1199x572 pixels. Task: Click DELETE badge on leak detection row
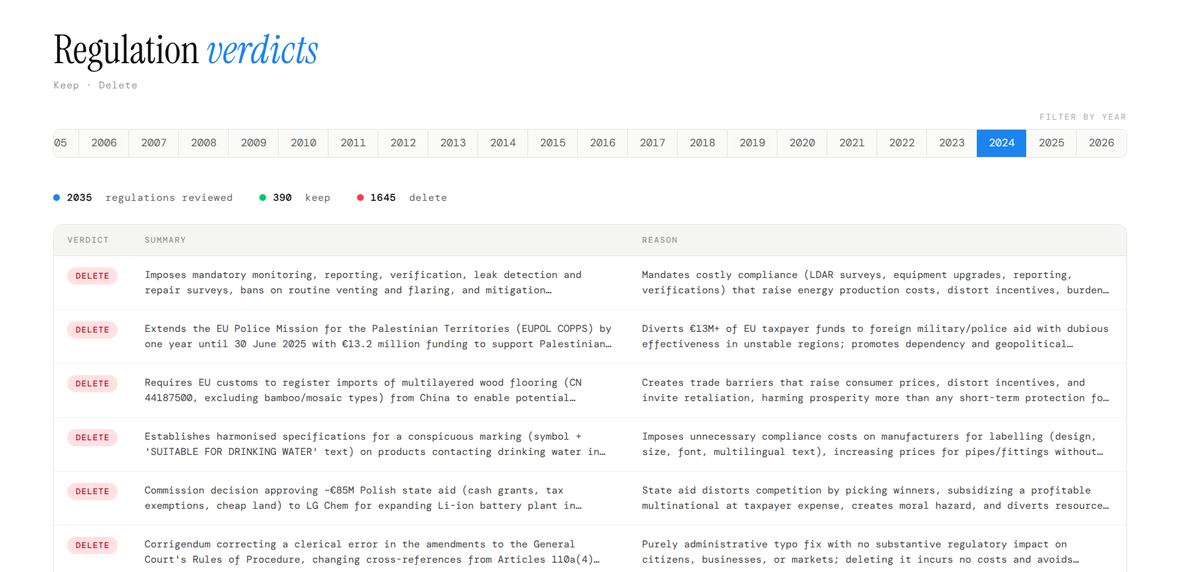point(93,276)
